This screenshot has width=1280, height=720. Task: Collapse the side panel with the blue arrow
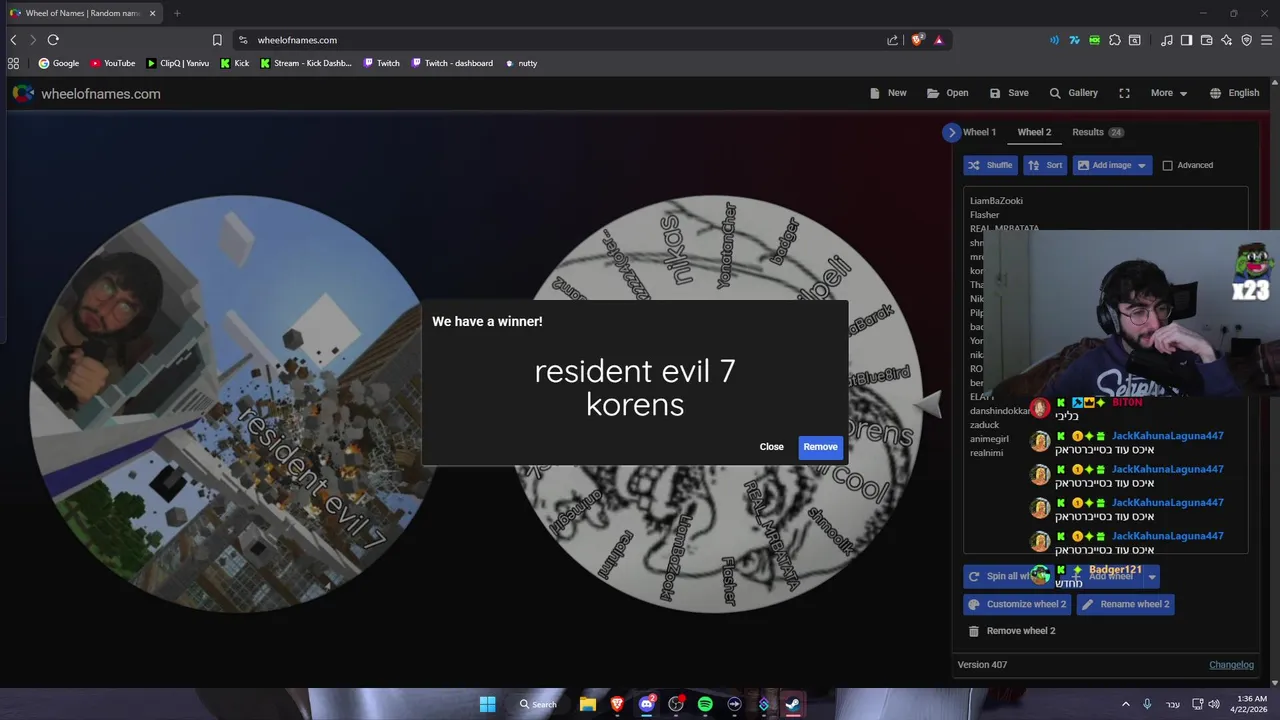[x=951, y=132]
